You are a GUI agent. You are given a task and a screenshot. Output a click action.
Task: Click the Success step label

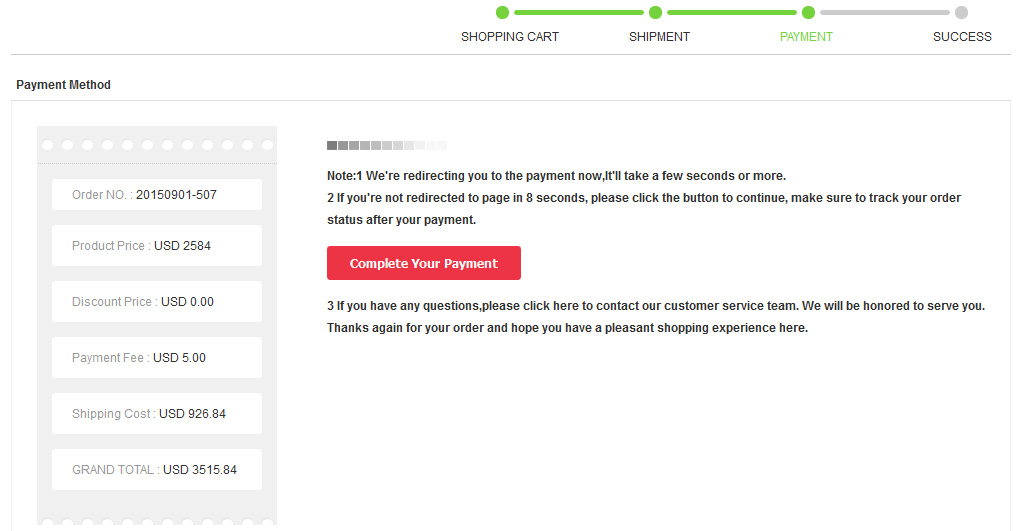point(962,37)
